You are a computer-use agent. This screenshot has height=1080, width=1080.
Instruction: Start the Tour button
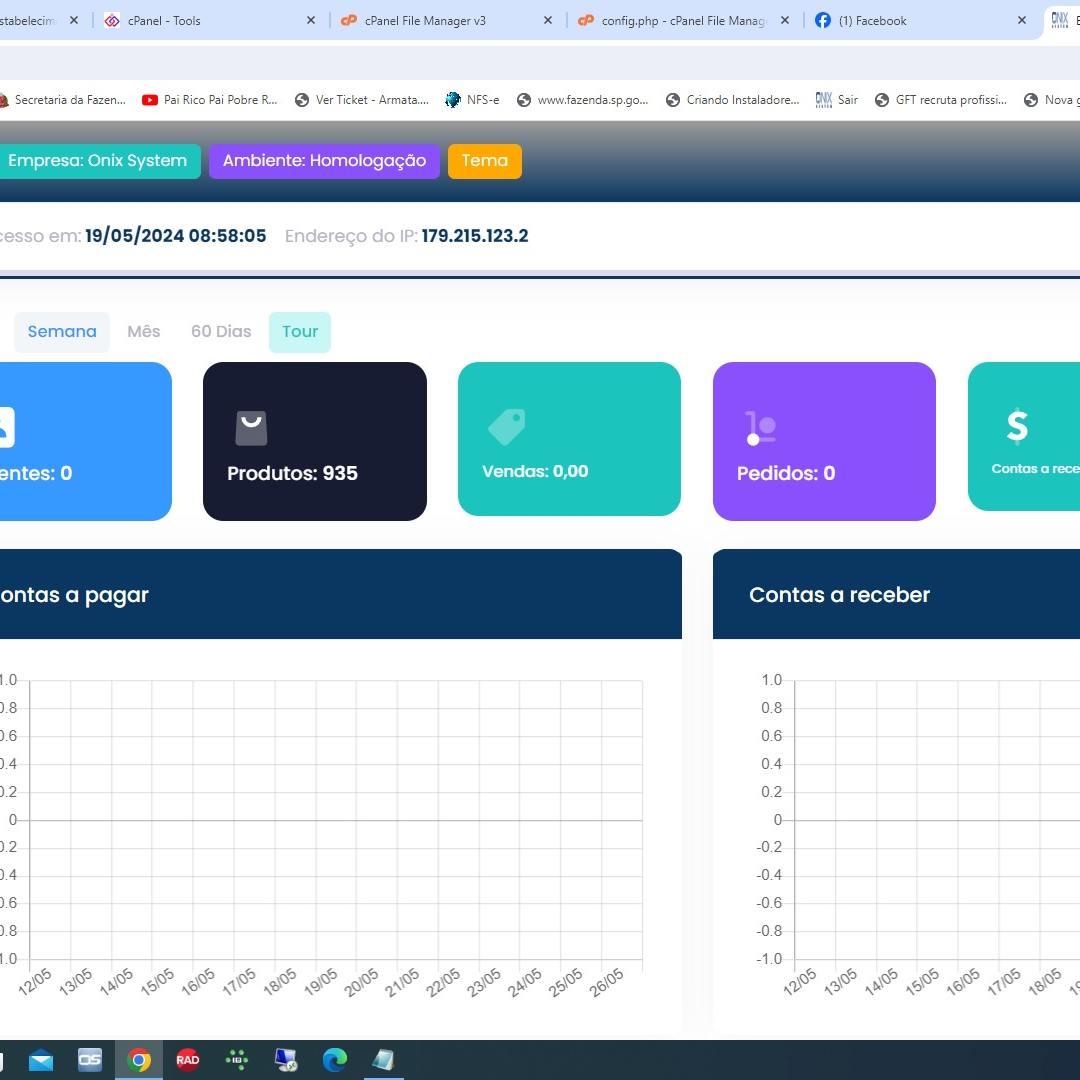point(300,332)
